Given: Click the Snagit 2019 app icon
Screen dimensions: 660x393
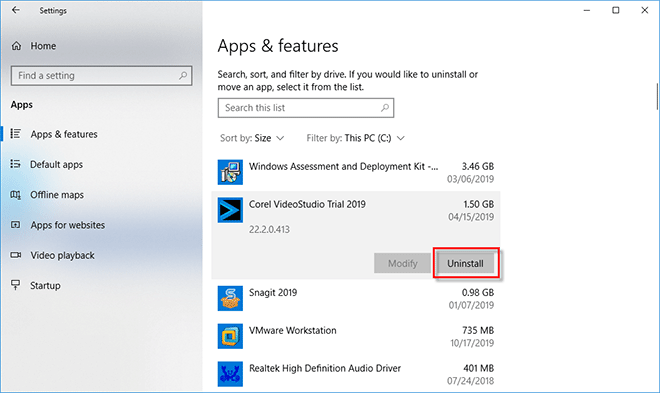Looking at the screenshot, I should point(230,298).
